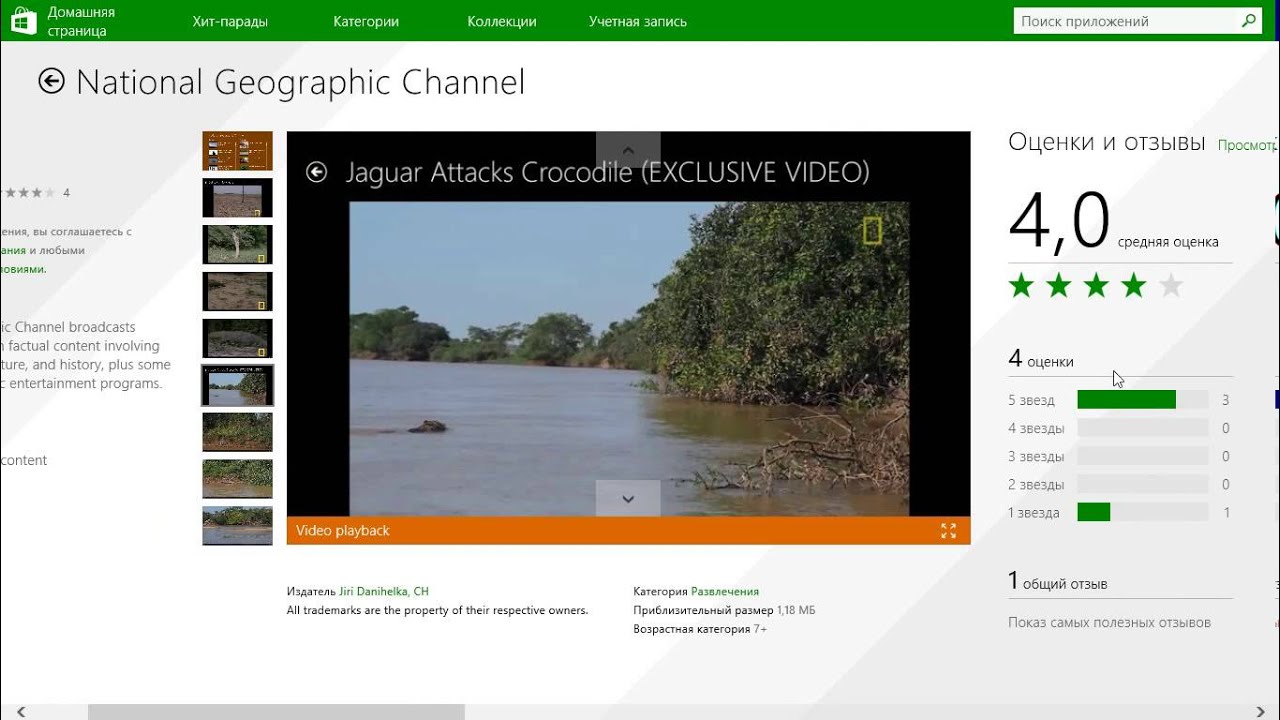Click the first green rating star

click(1021, 286)
